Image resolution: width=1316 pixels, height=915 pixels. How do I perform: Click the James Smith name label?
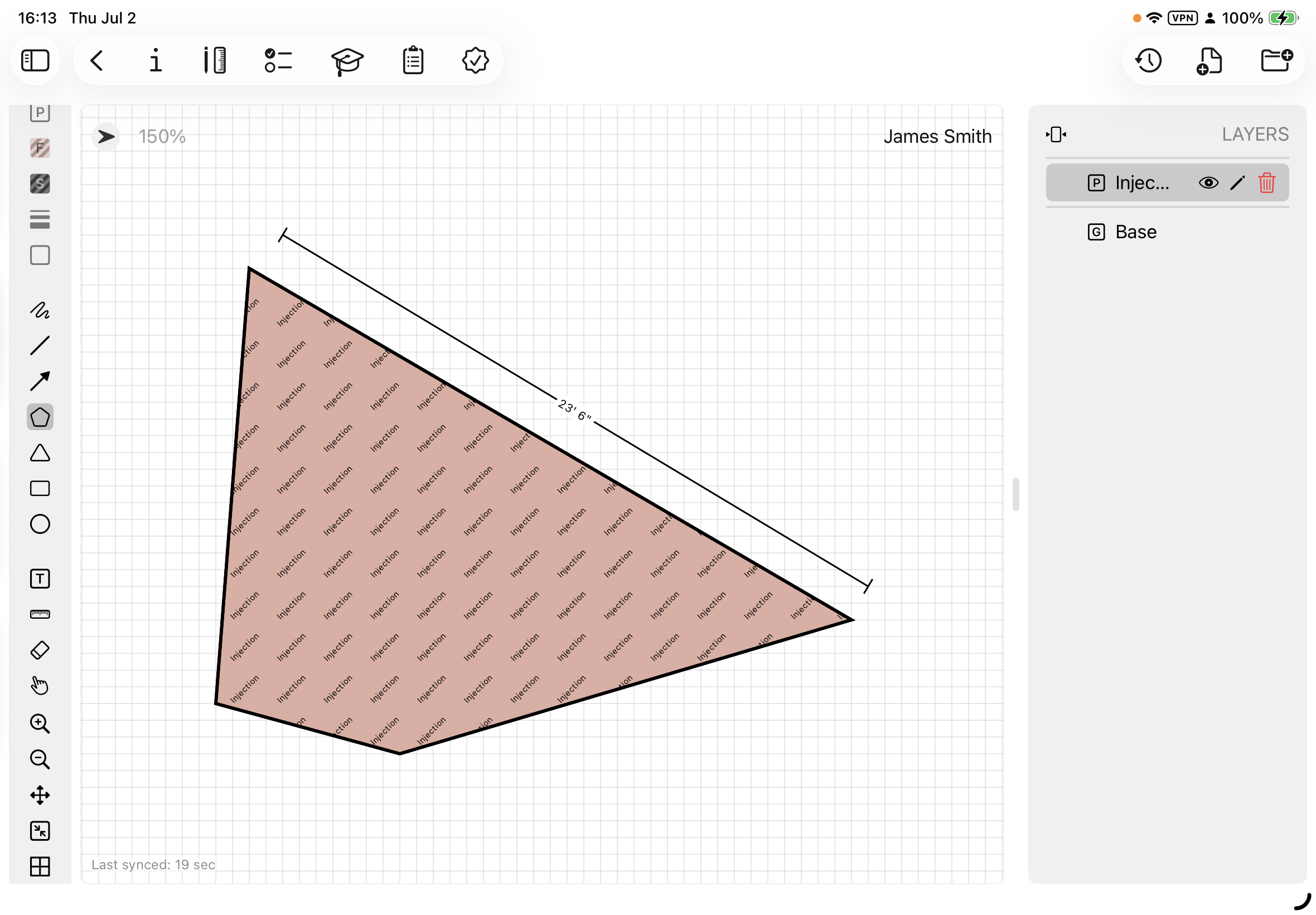coord(937,137)
